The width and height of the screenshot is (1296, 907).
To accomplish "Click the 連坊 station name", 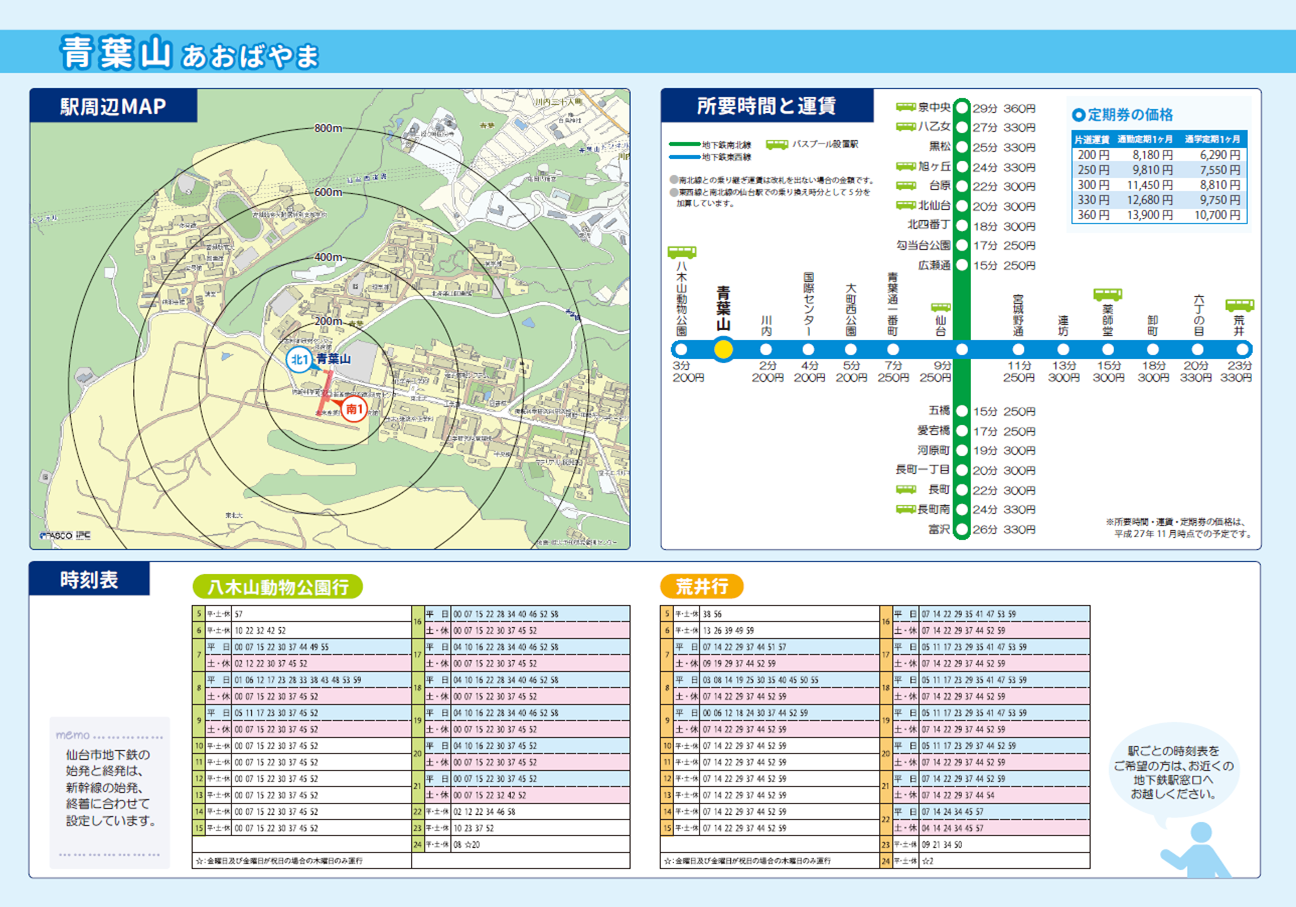I will pyautogui.click(x=1064, y=325).
